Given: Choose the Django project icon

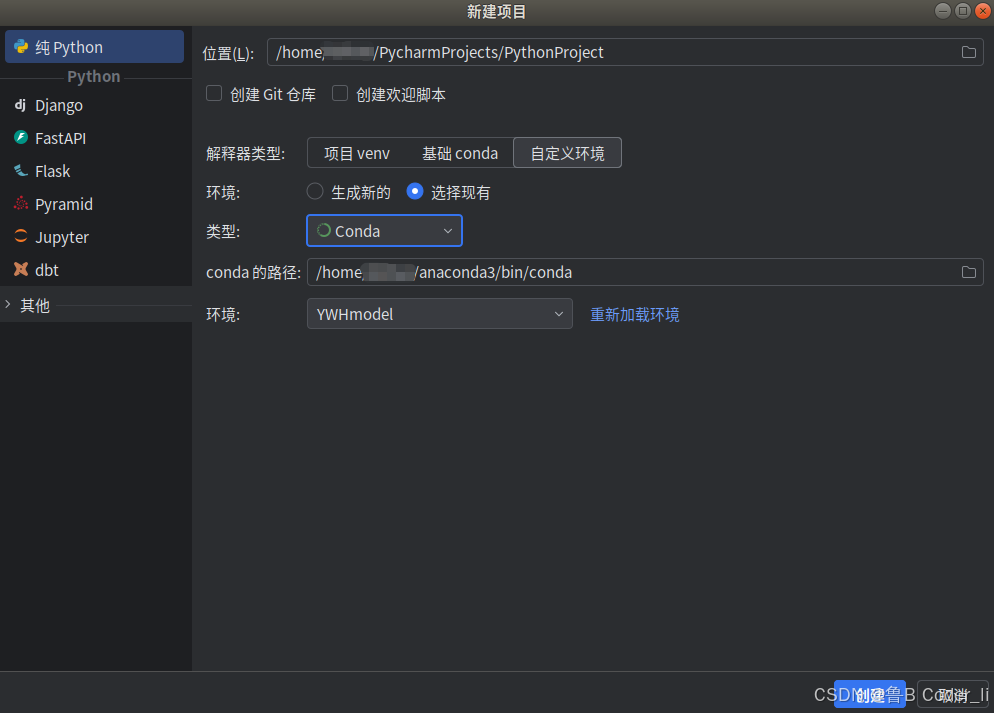Looking at the screenshot, I should 21,105.
